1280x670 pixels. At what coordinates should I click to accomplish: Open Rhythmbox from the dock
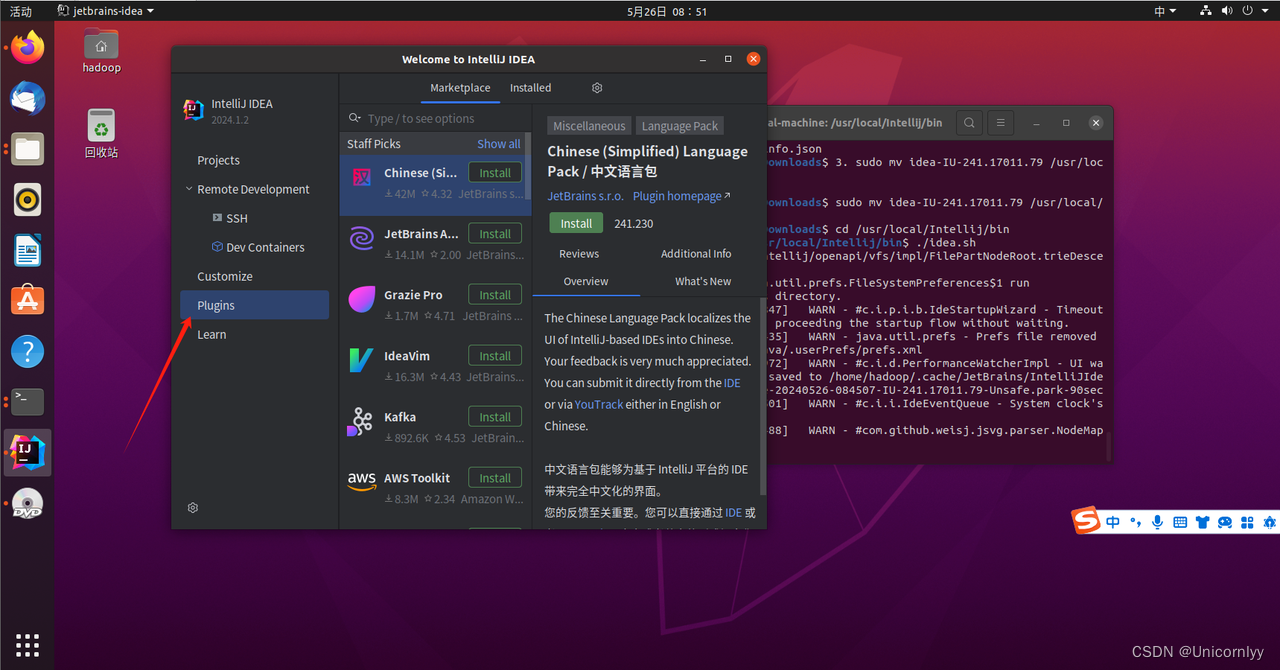(x=28, y=200)
